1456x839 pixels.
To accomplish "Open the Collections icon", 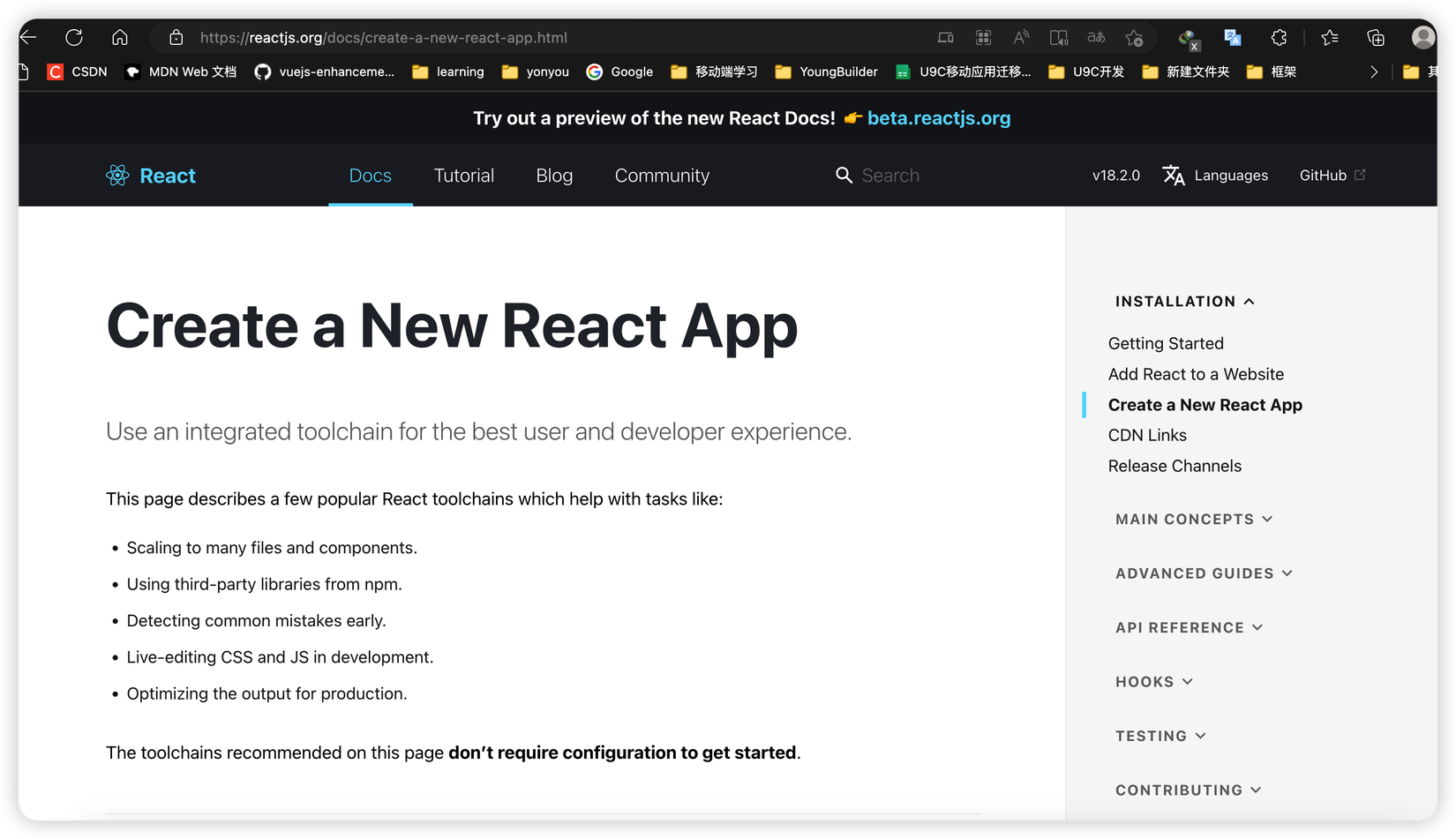I will [1376, 37].
